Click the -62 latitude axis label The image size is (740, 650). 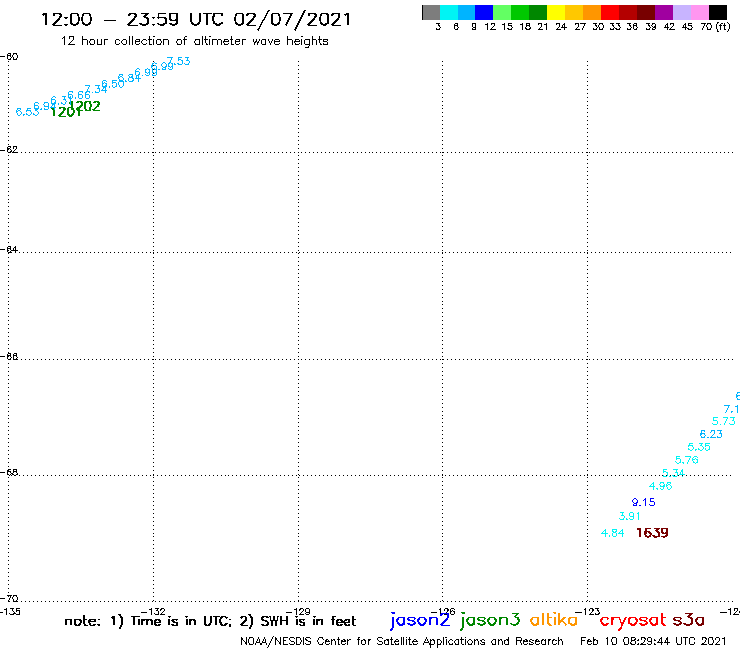click(x=9, y=150)
